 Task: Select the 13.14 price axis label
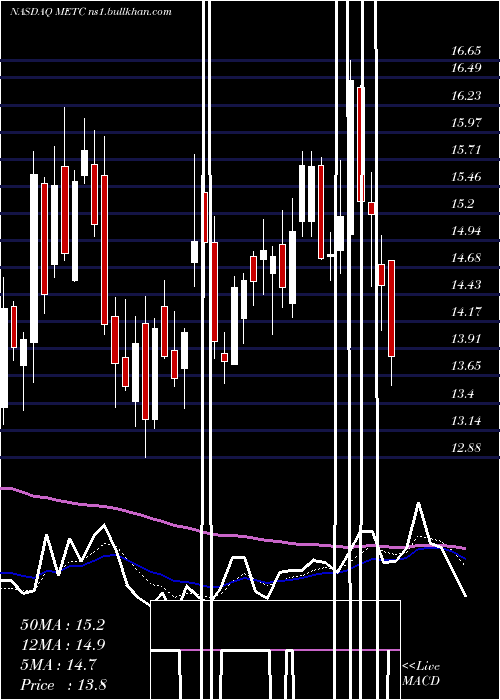click(x=466, y=421)
